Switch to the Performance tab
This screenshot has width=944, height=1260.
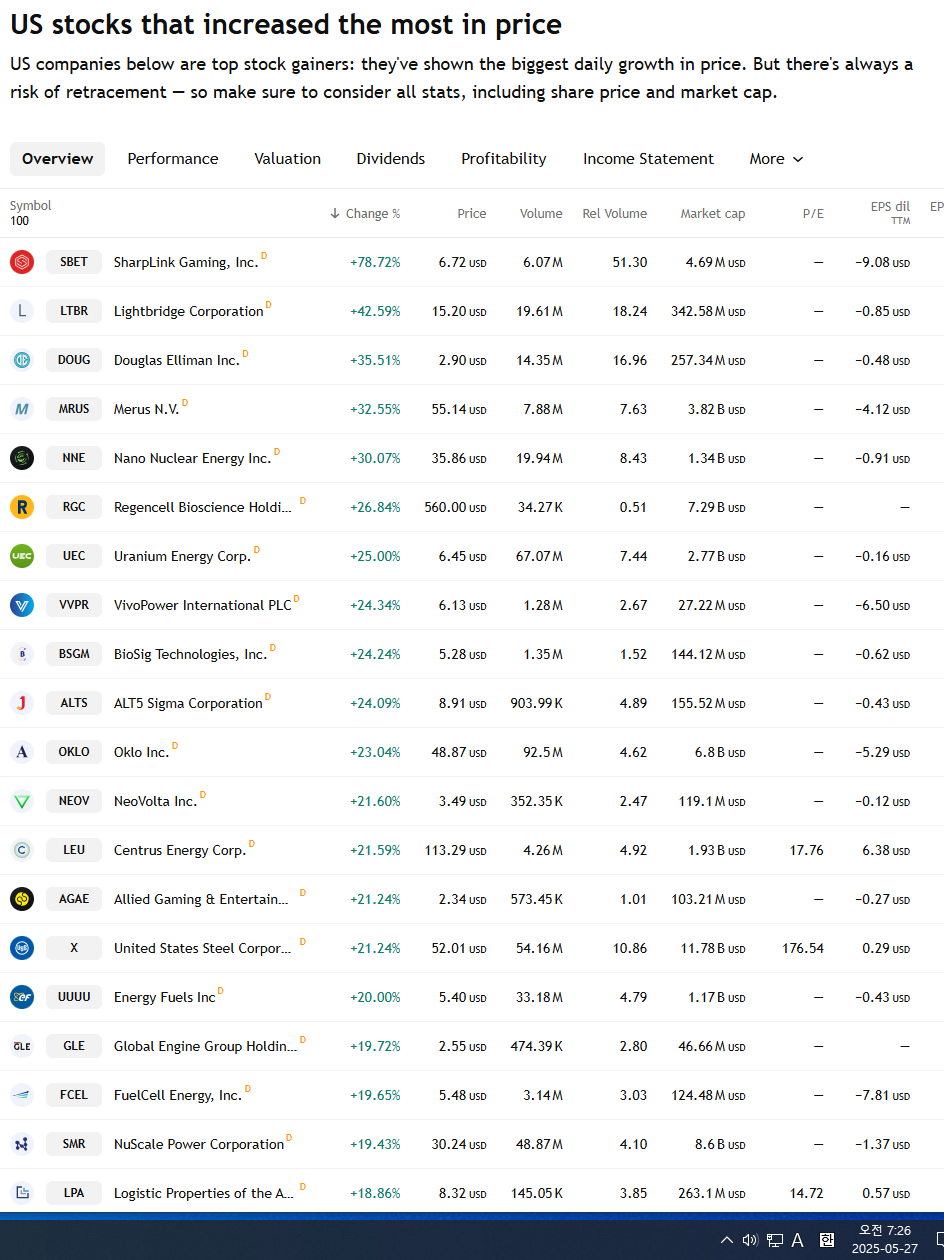(x=173, y=159)
